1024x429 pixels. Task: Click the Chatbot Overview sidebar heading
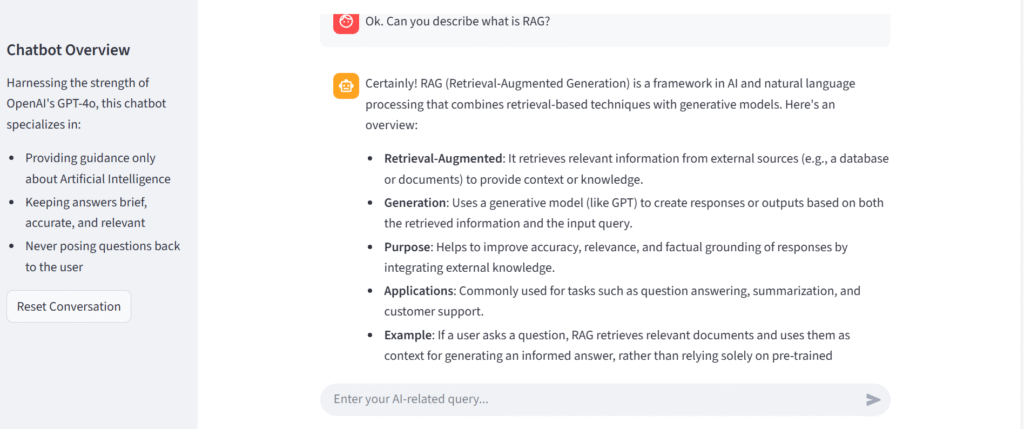68,50
